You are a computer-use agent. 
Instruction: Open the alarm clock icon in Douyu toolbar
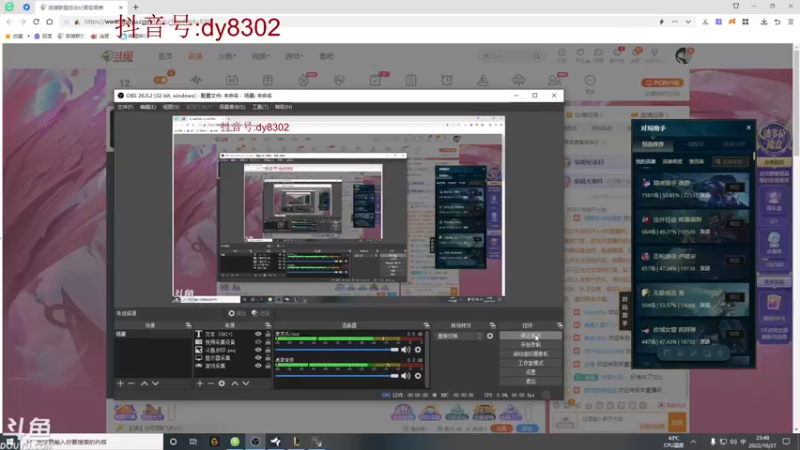click(447, 80)
